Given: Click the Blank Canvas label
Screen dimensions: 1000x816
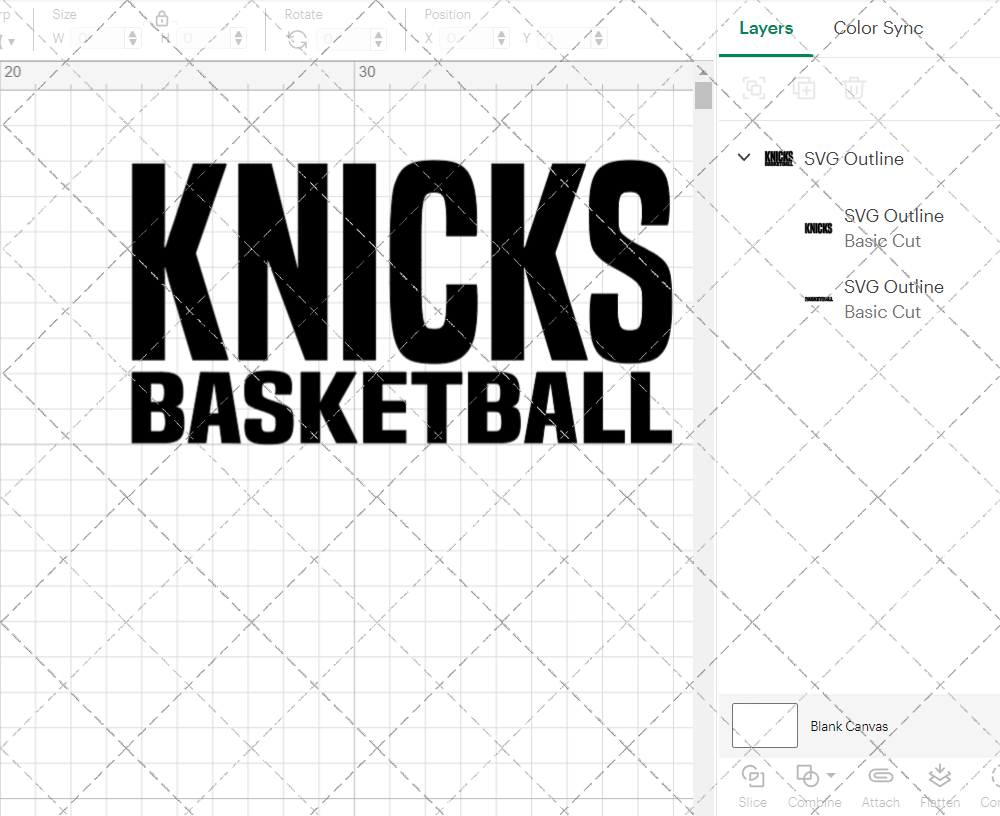Looking at the screenshot, I should click(849, 726).
